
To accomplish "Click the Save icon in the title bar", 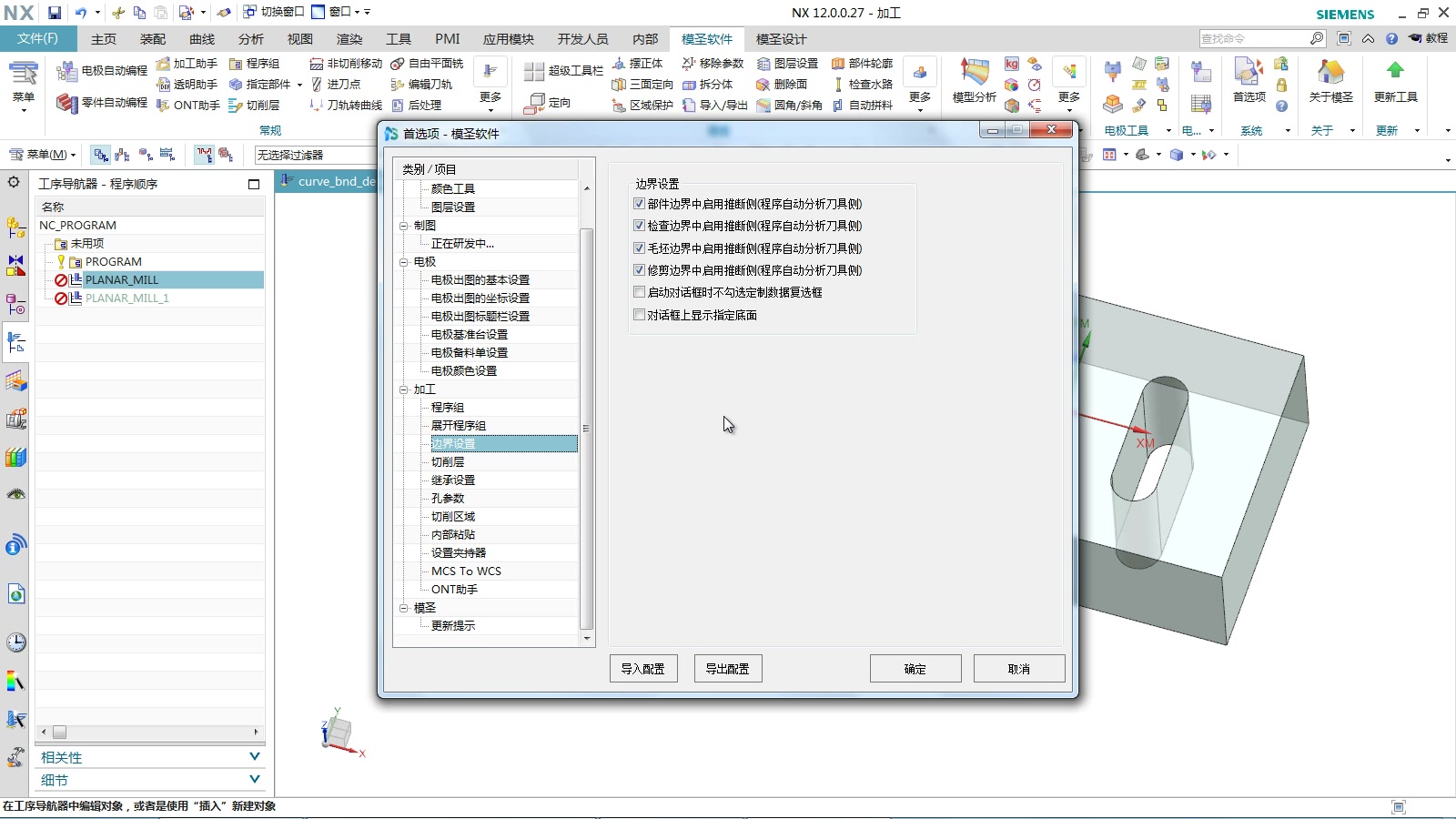I will (x=55, y=13).
